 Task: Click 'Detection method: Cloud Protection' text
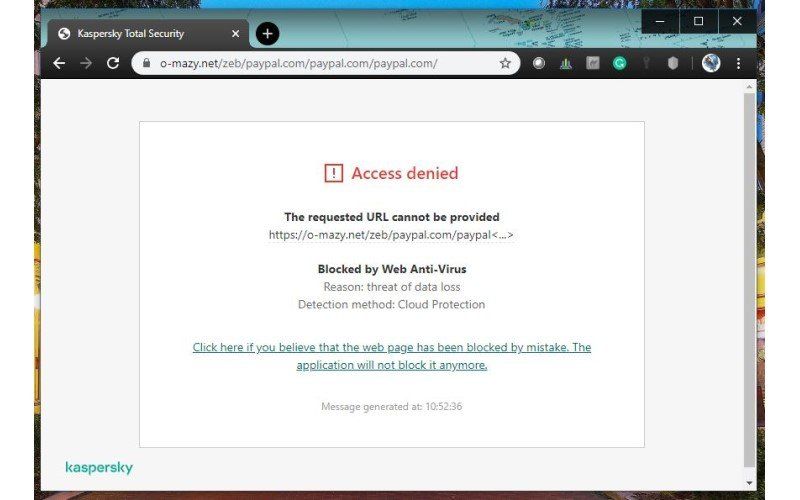(391, 305)
